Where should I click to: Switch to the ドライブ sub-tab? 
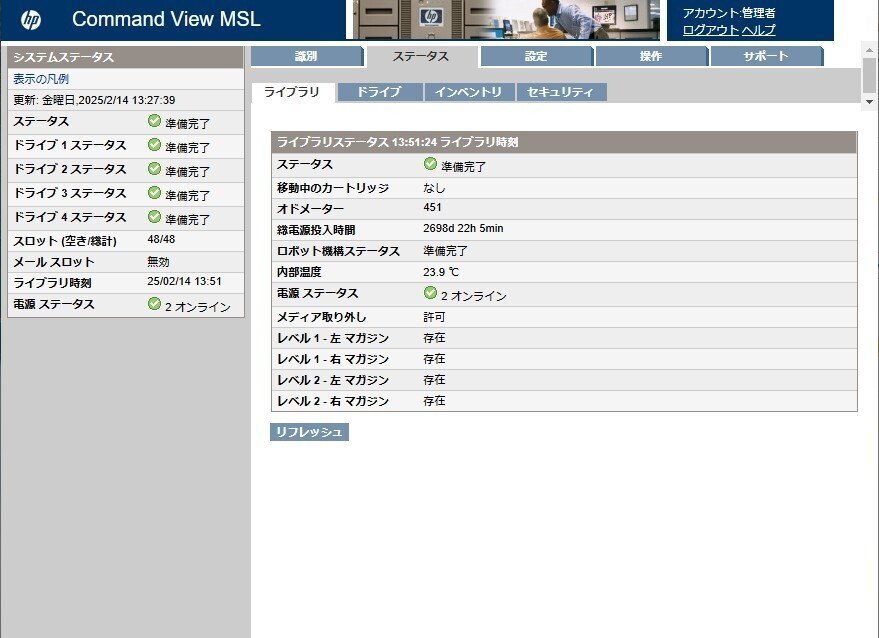tap(380, 93)
